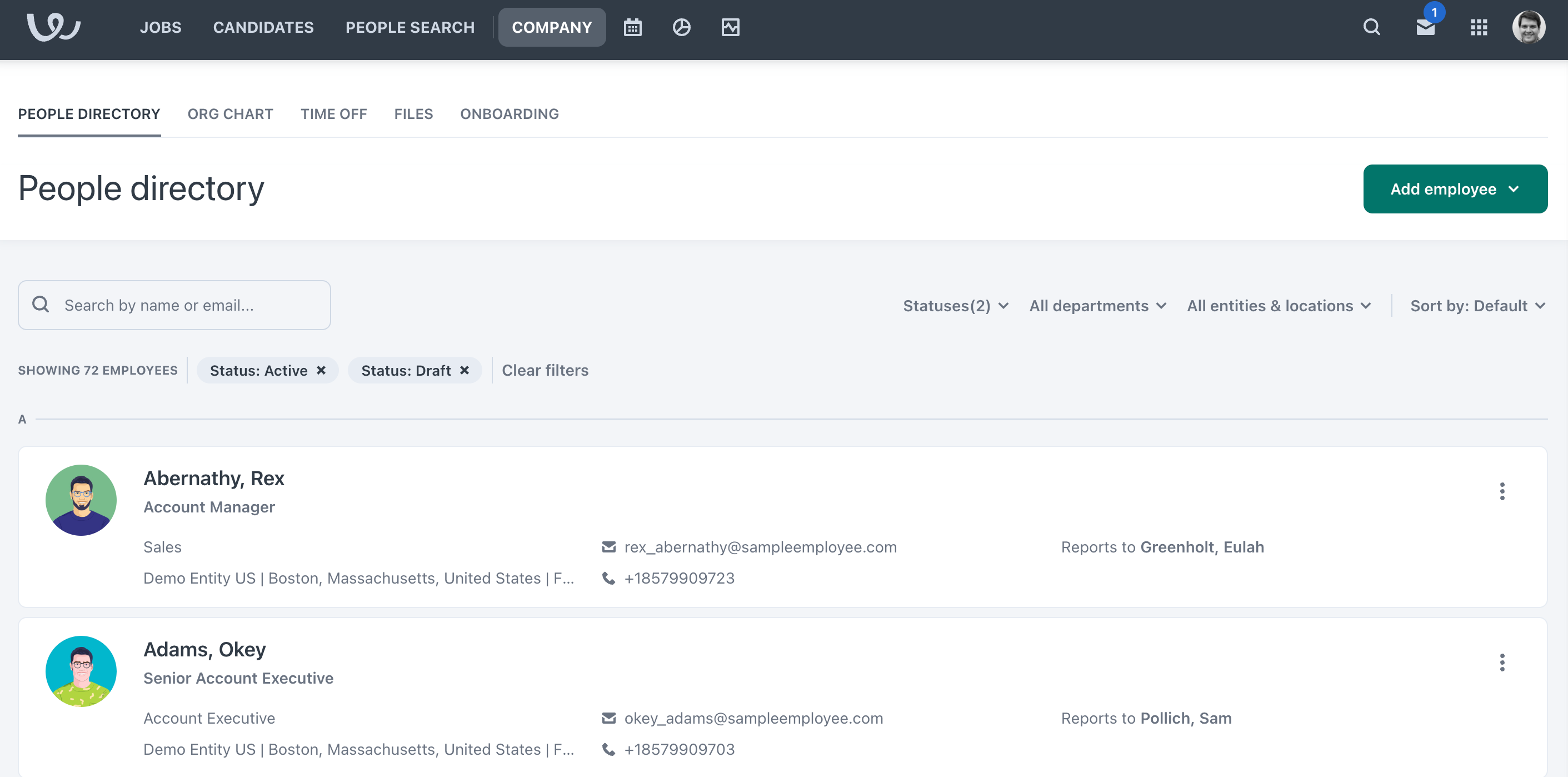Screen dimensions: 1568x777
Task: Open the calendar icon in navbar
Action: tap(632, 27)
